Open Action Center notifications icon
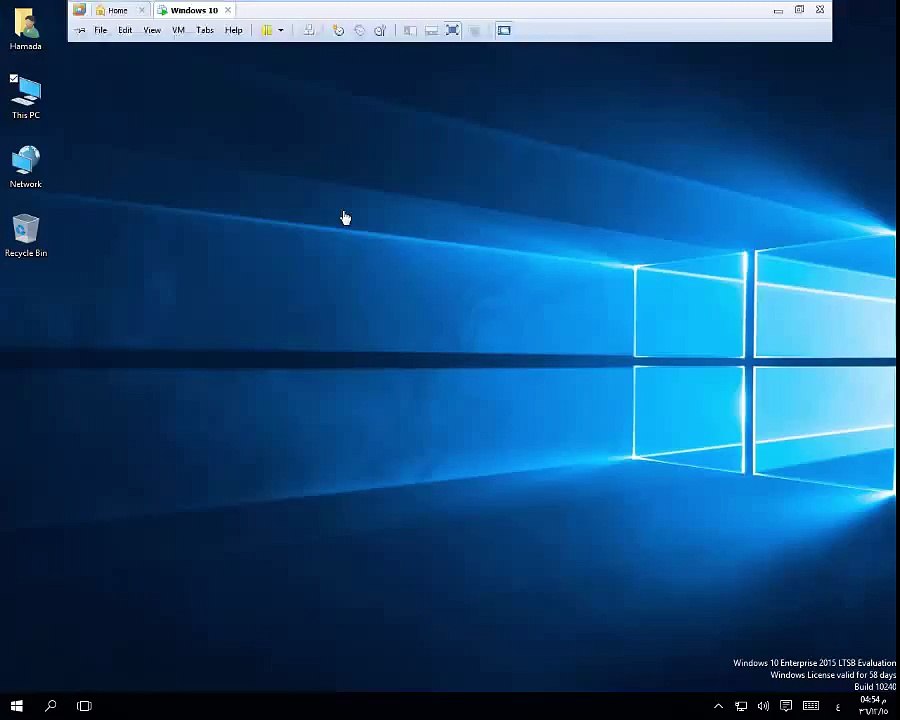Image resolution: width=900 pixels, height=720 pixels. pyautogui.click(x=786, y=706)
